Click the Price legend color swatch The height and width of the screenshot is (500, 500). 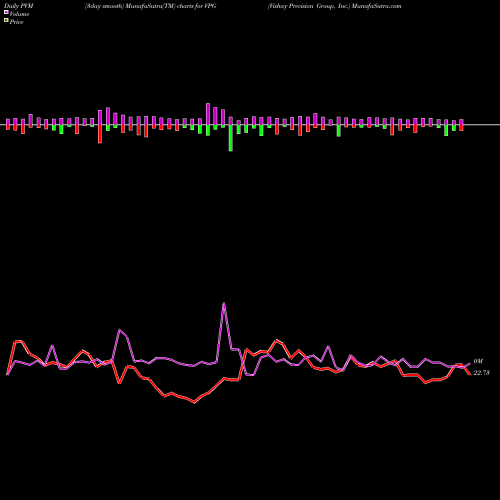(6, 21)
